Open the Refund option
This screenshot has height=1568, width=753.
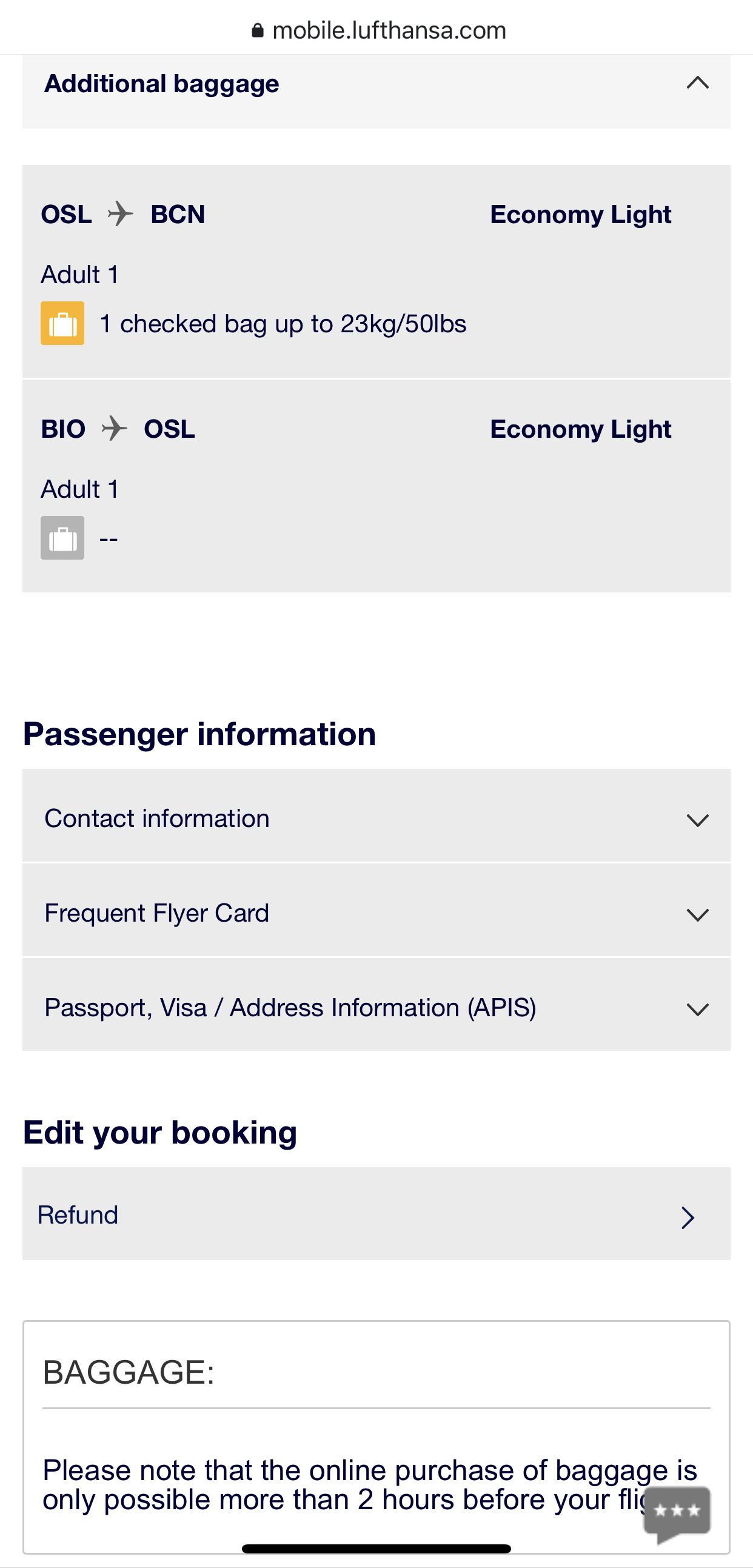click(78, 1215)
